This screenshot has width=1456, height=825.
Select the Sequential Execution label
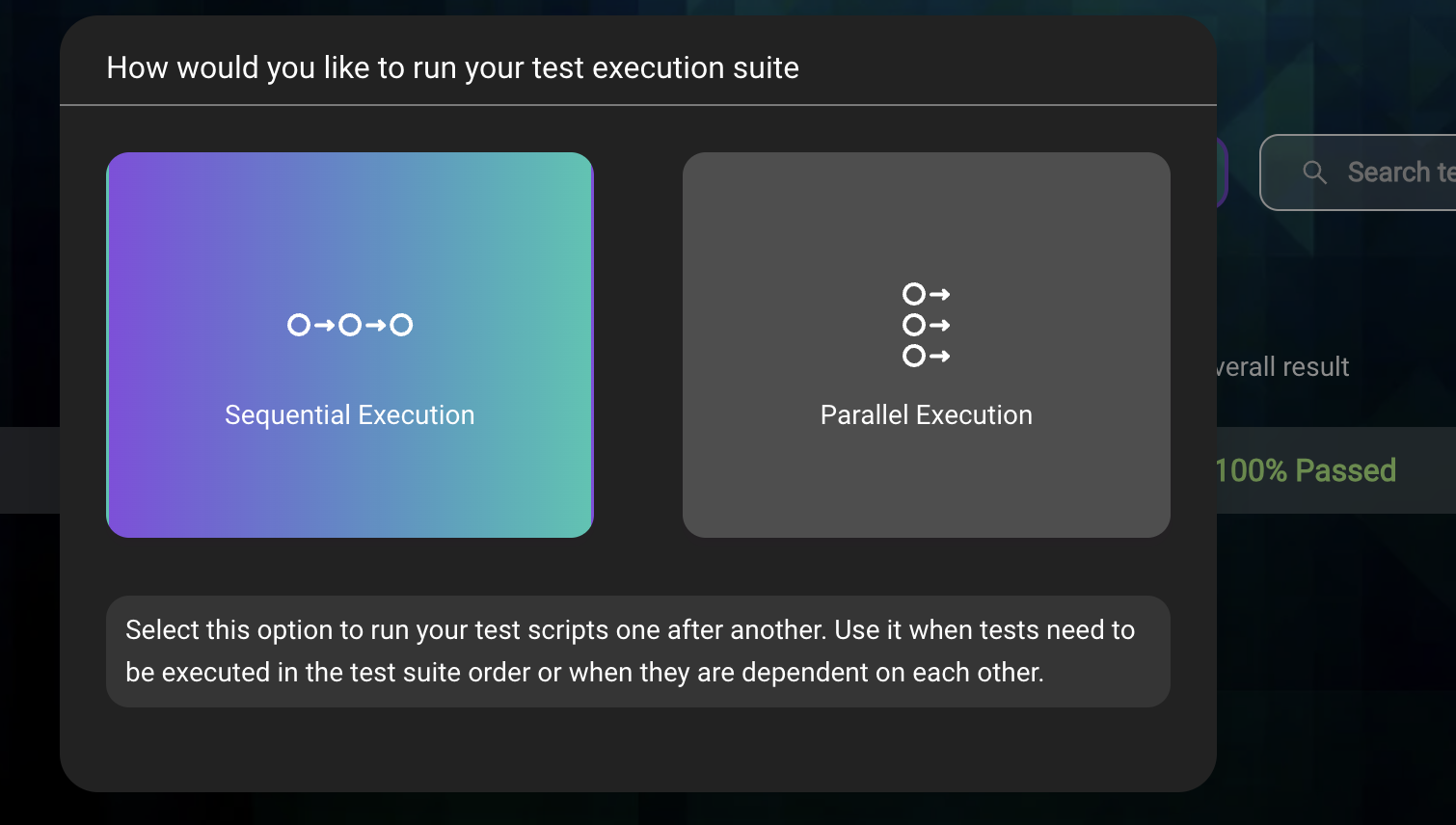(350, 415)
